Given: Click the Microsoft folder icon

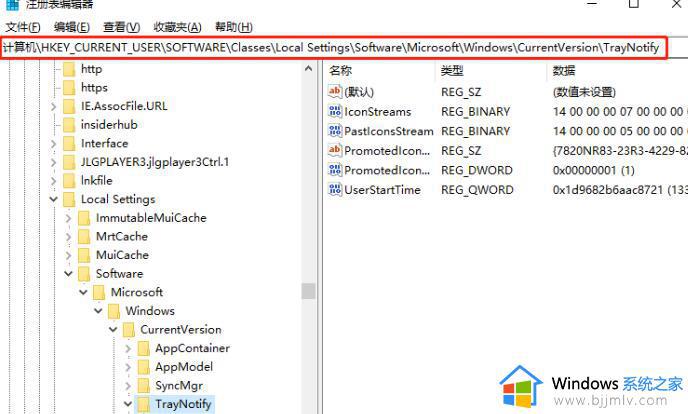Looking at the screenshot, I should pyautogui.click(x=99, y=293).
